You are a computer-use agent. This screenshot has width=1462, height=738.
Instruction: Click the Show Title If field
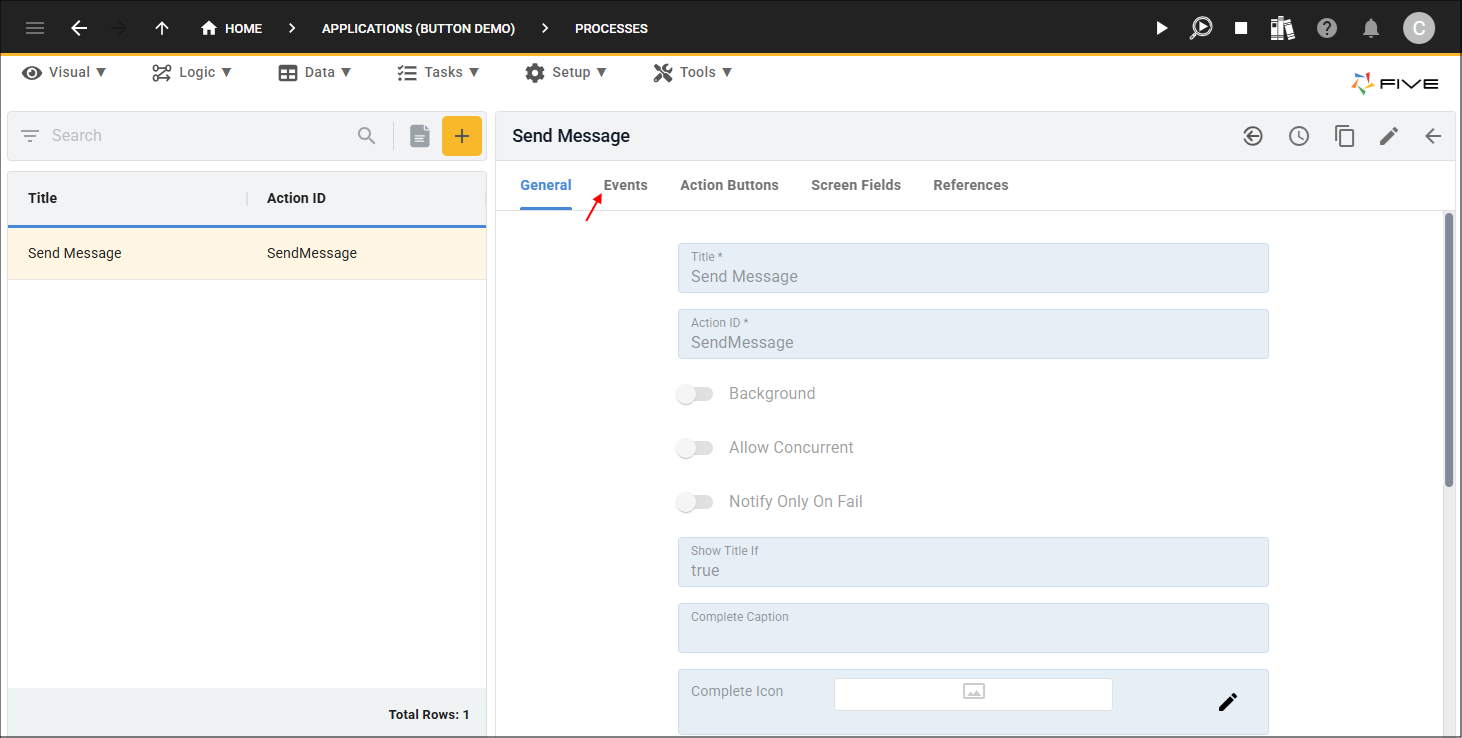973,562
